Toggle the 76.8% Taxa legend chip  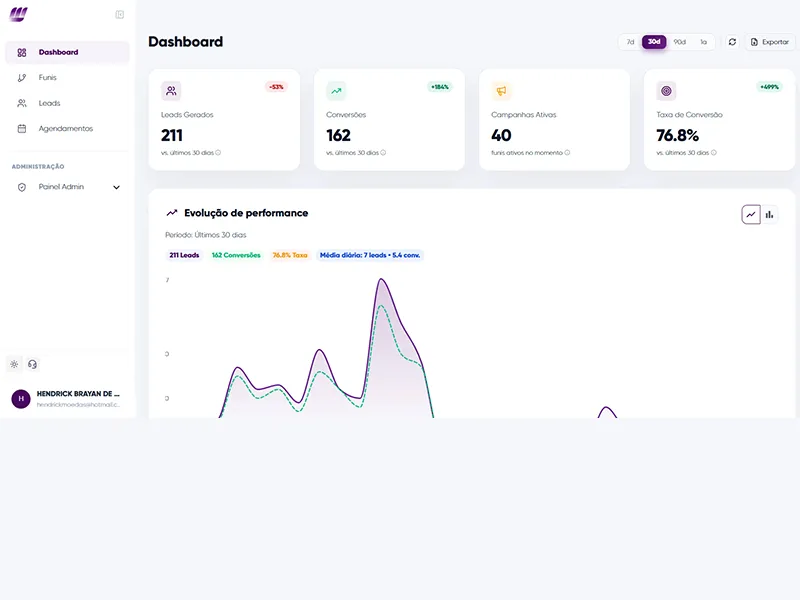(x=290, y=255)
